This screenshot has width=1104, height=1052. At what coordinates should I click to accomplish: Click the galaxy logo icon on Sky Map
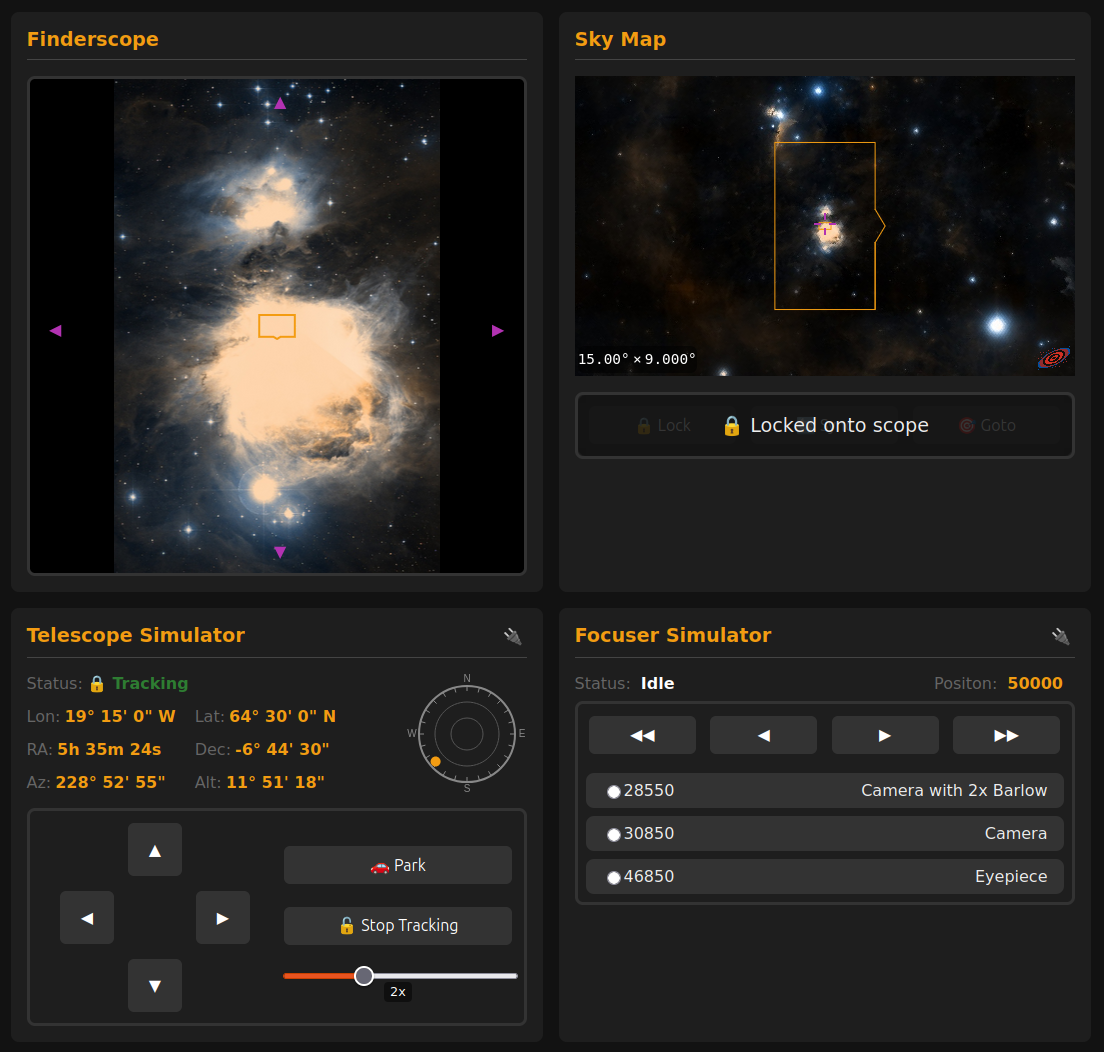pyautogui.click(x=1053, y=357)
